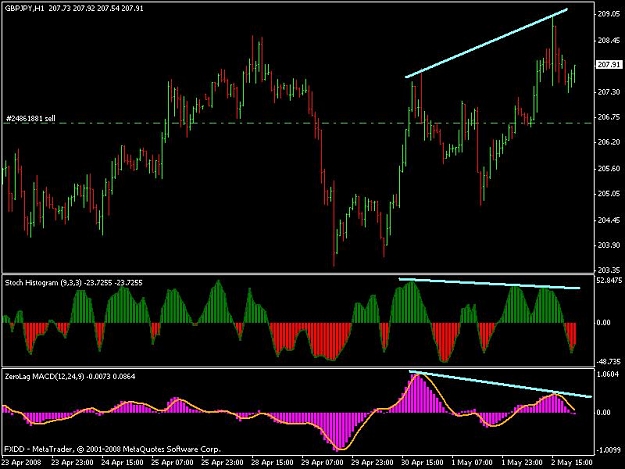Click the 23 Apr 2008 date label
Viewport: 625px width, 469px height.
[x=22, y=463]
